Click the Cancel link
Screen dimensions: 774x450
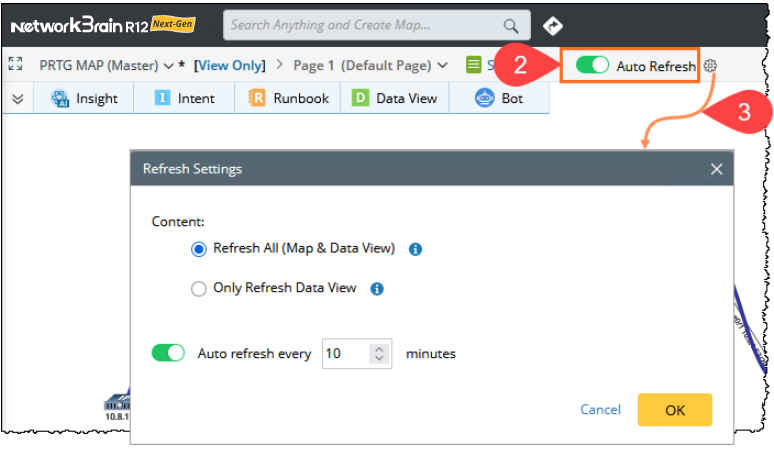click(x=600, y=409)
